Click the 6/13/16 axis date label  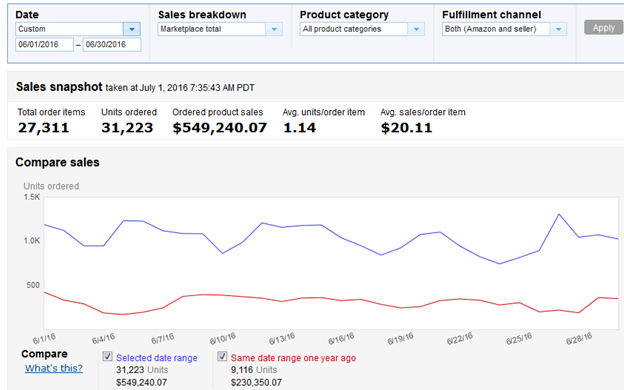pos(282,339)
